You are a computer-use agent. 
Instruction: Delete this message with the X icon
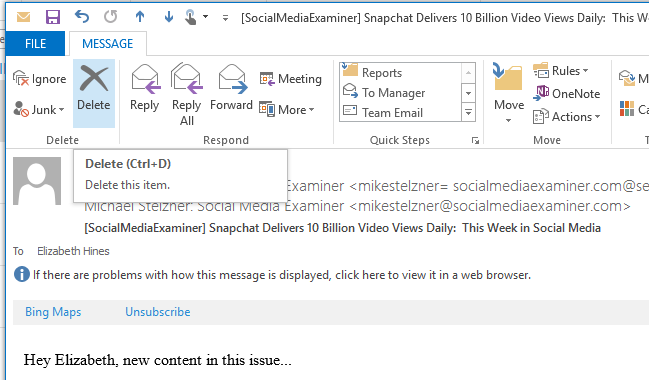point(94,93)
